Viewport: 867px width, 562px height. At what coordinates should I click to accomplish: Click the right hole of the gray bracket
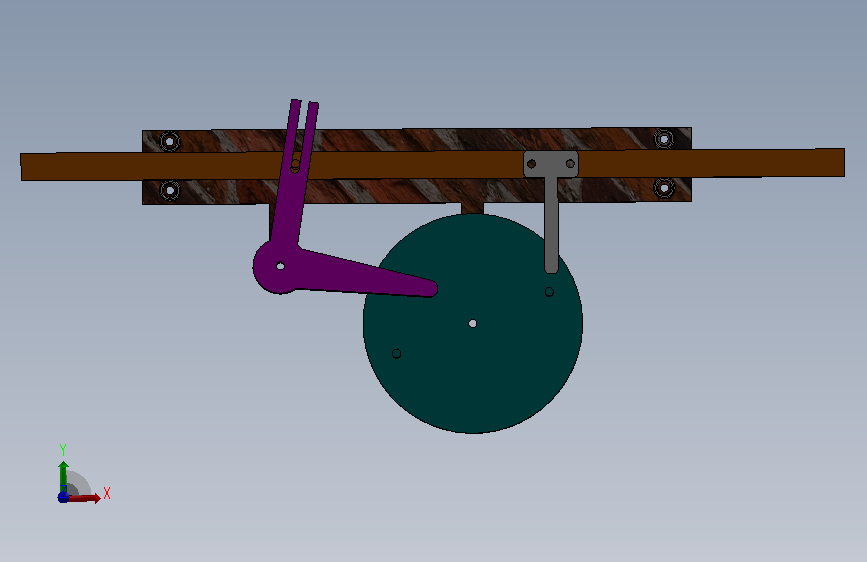pyautogui.click(x=570, y=163)
